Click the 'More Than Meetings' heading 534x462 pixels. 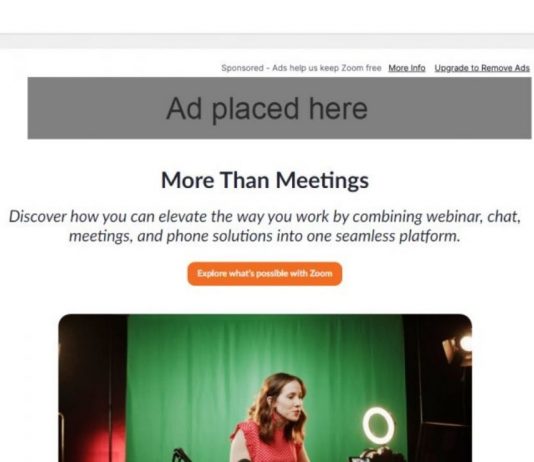point(265,180)
